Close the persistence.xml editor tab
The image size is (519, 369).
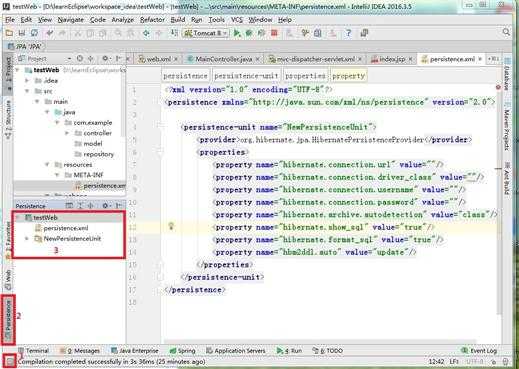(x=480, y=59)
